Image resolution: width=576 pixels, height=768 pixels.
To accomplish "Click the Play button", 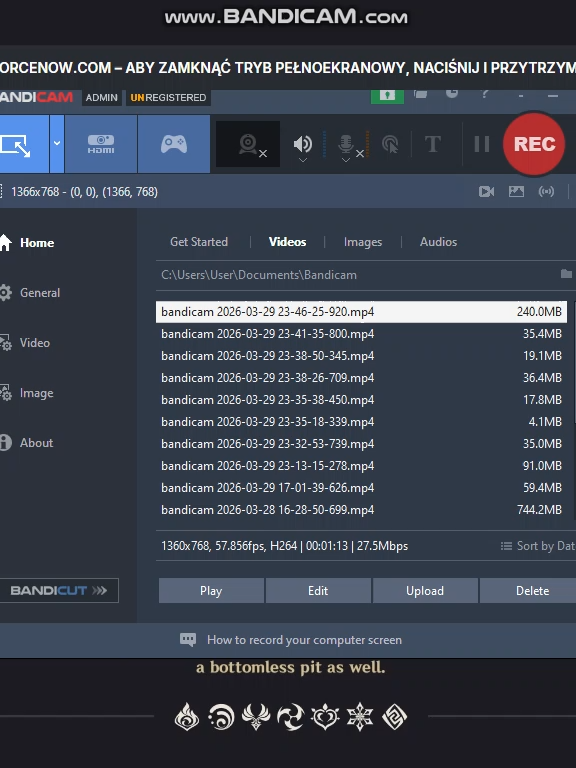I will [x=211, y=591].
